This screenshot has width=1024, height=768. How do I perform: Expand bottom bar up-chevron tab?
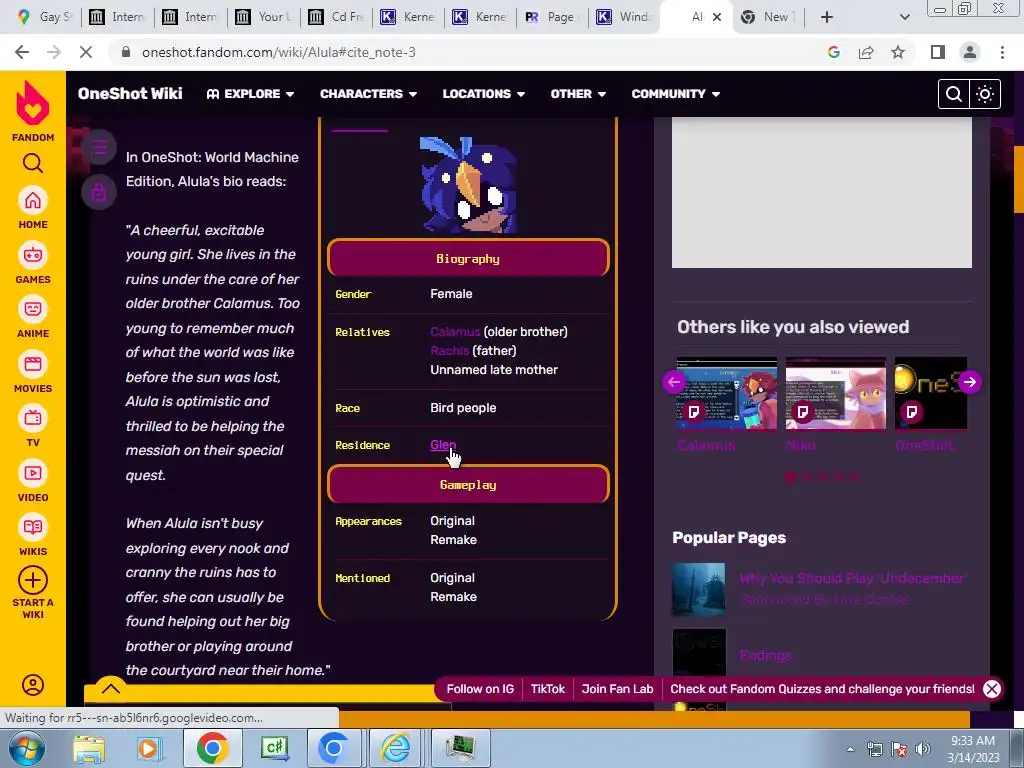click(x=111, y=688)
